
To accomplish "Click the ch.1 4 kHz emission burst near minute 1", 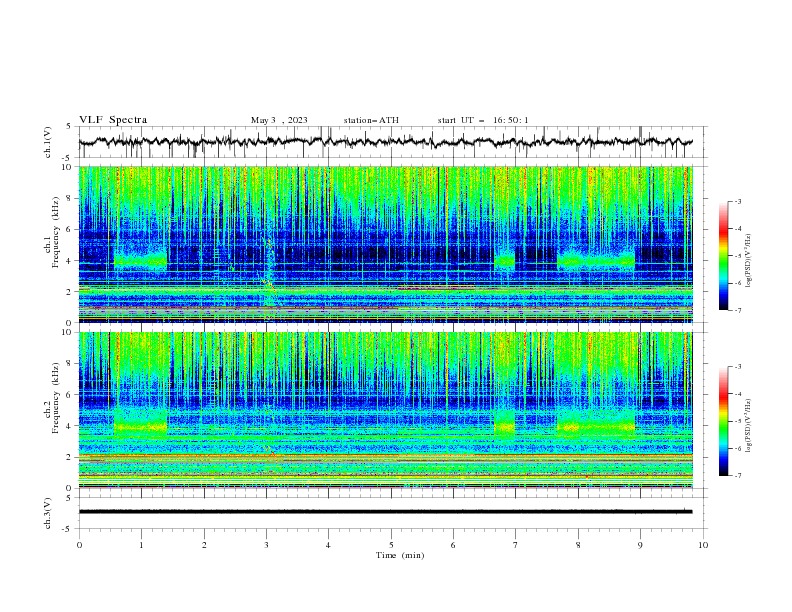I will pos(140,261).
